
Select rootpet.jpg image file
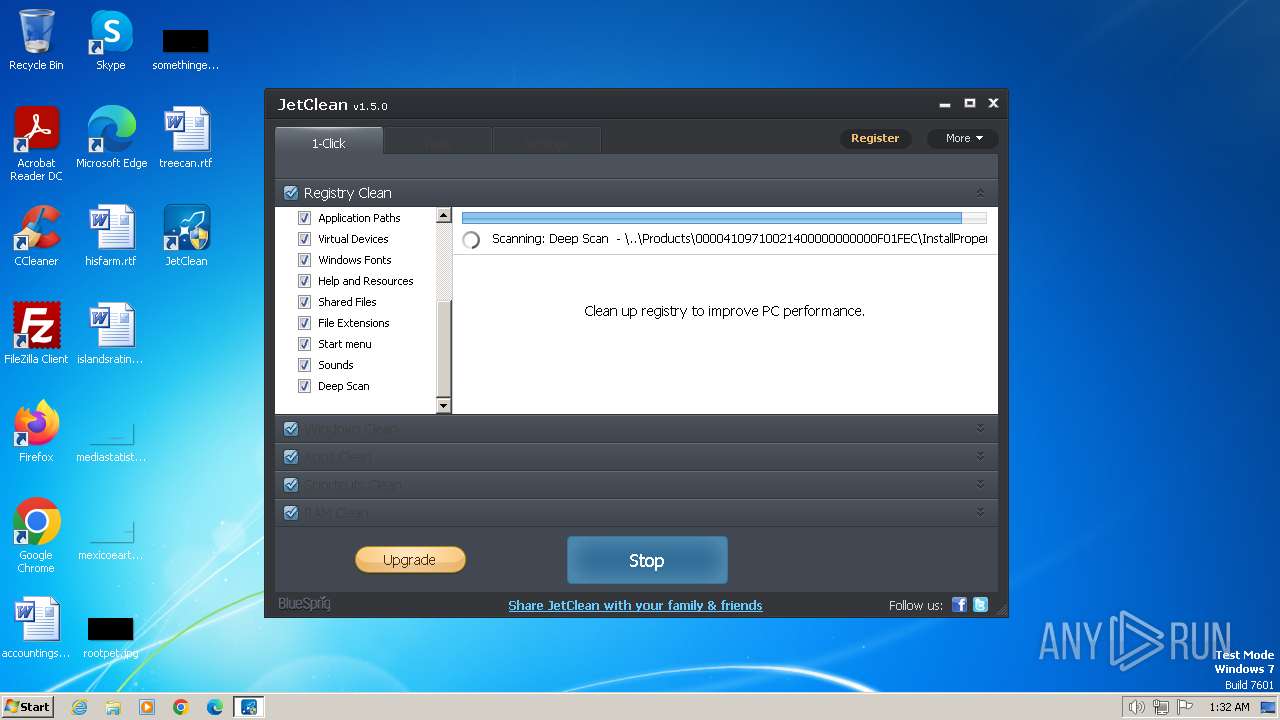pyautogui.click(x=111, y=638)
